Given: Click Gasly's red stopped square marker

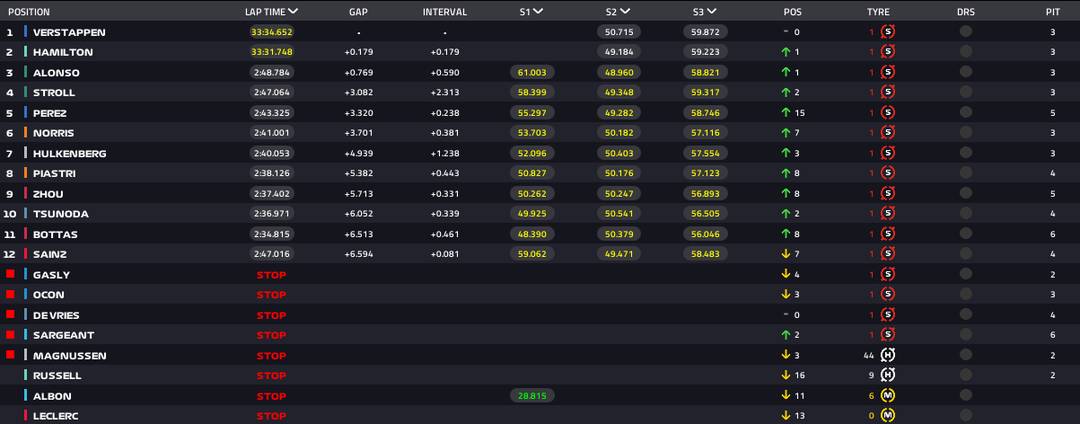Looking at the screenshot, I should pos(10,274).
